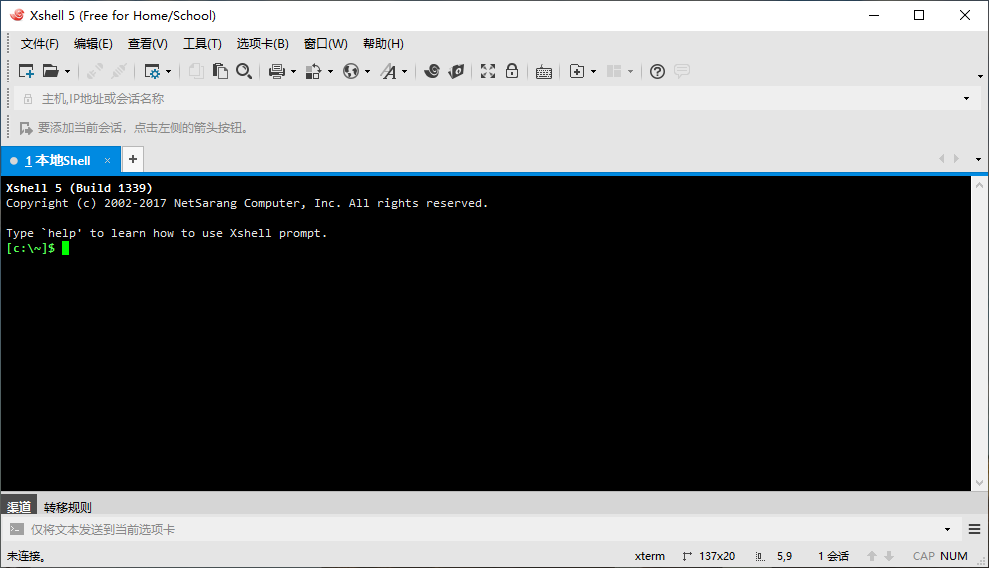Toggle full screen mode icon
989x568 pixels.
pos(488,71)
